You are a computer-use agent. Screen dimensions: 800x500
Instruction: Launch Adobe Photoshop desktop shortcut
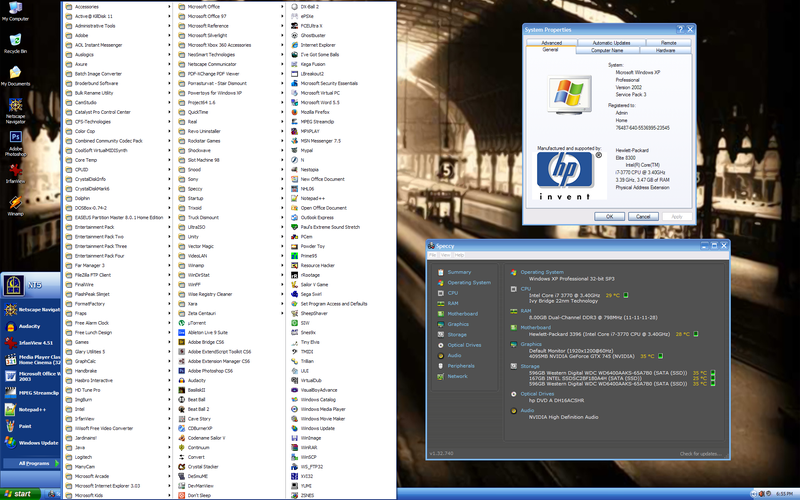[x=15, y=144]
